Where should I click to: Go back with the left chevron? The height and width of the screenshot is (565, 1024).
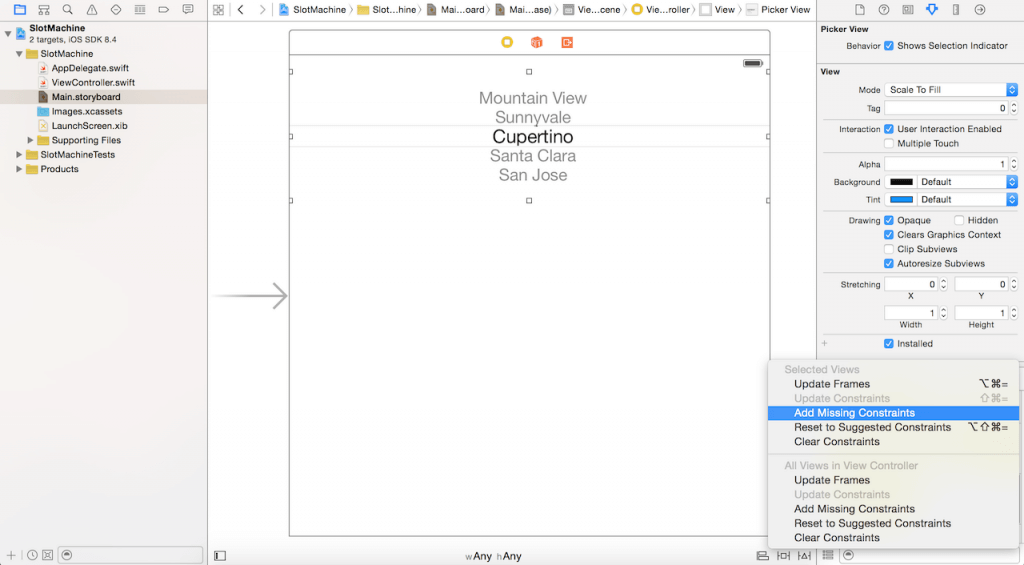tap(241, 10)
